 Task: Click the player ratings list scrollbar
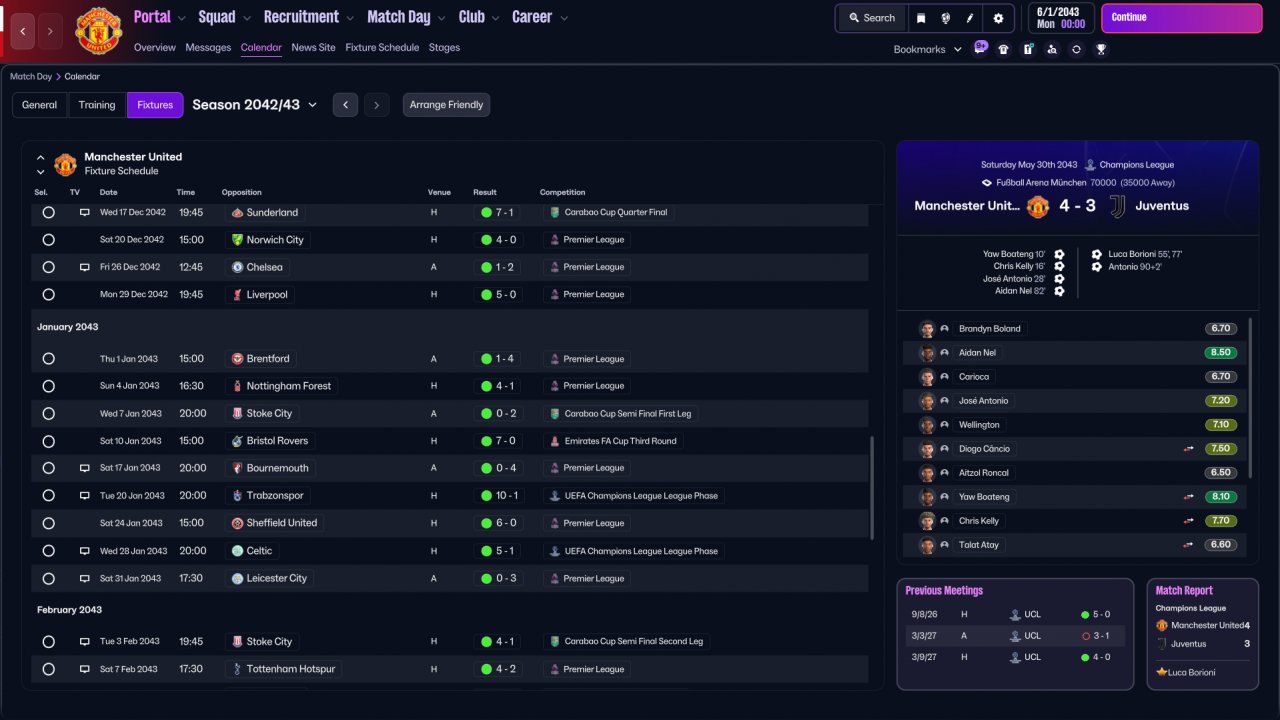tap(1251, 398)
